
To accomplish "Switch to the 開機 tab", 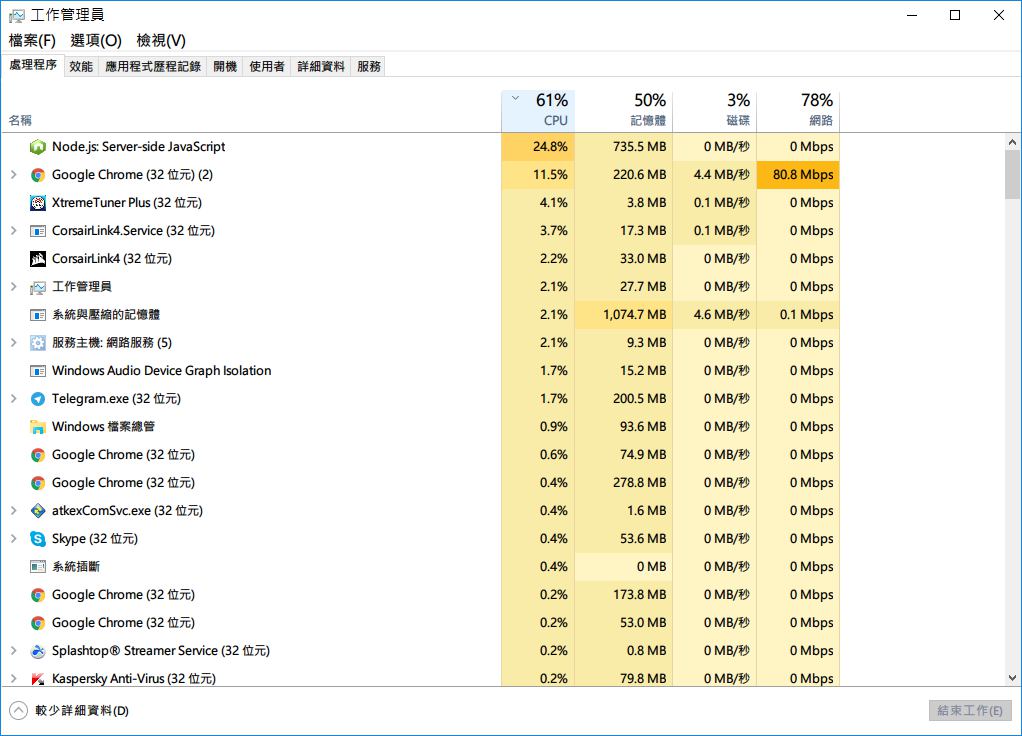I will click(225, 66).
